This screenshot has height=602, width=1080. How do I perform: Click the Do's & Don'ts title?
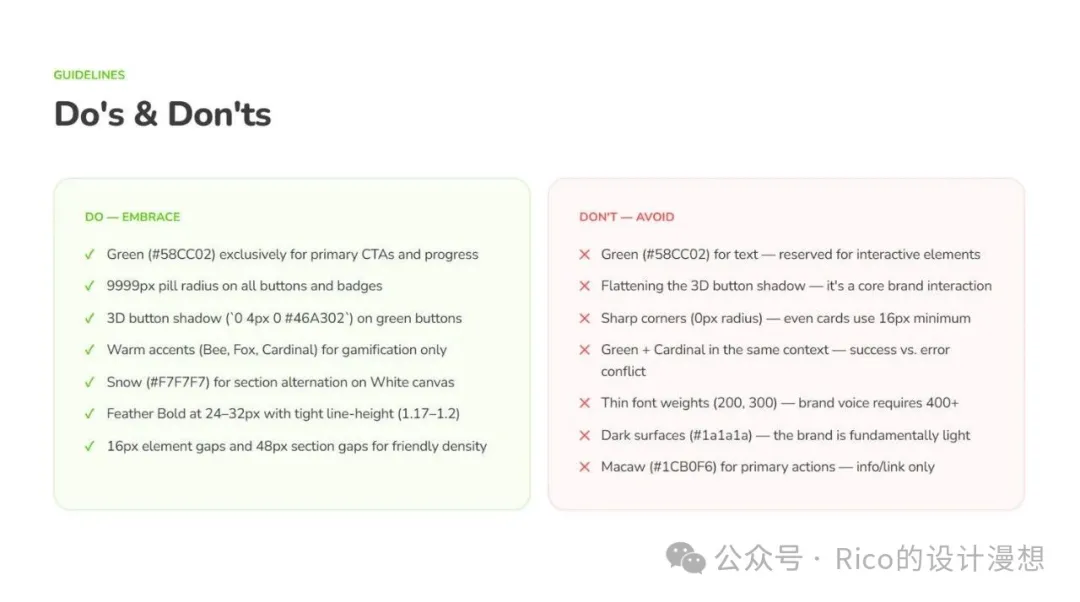tap(163, 114)
